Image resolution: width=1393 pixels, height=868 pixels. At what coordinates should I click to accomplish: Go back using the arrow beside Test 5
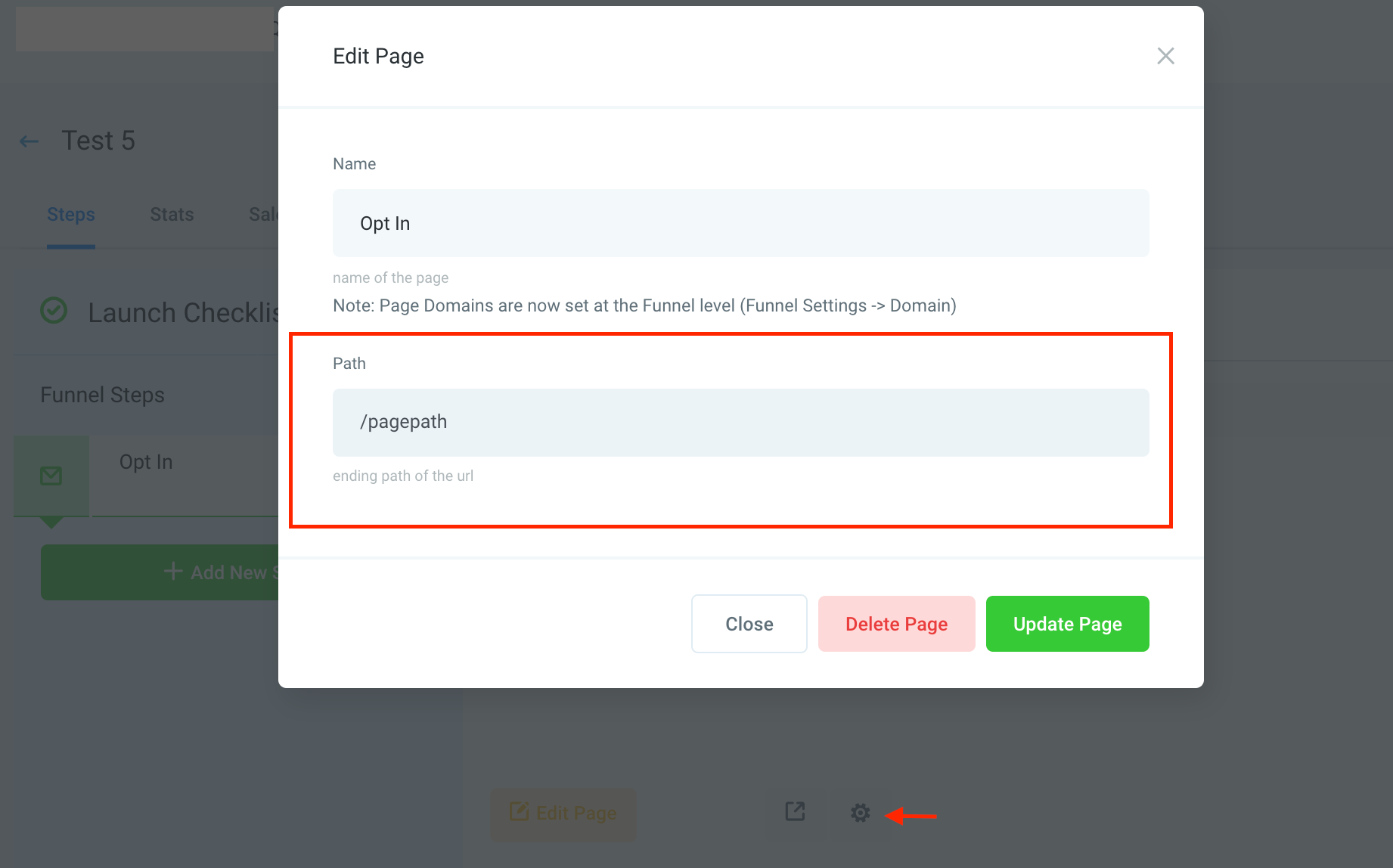tap(29, 141)
